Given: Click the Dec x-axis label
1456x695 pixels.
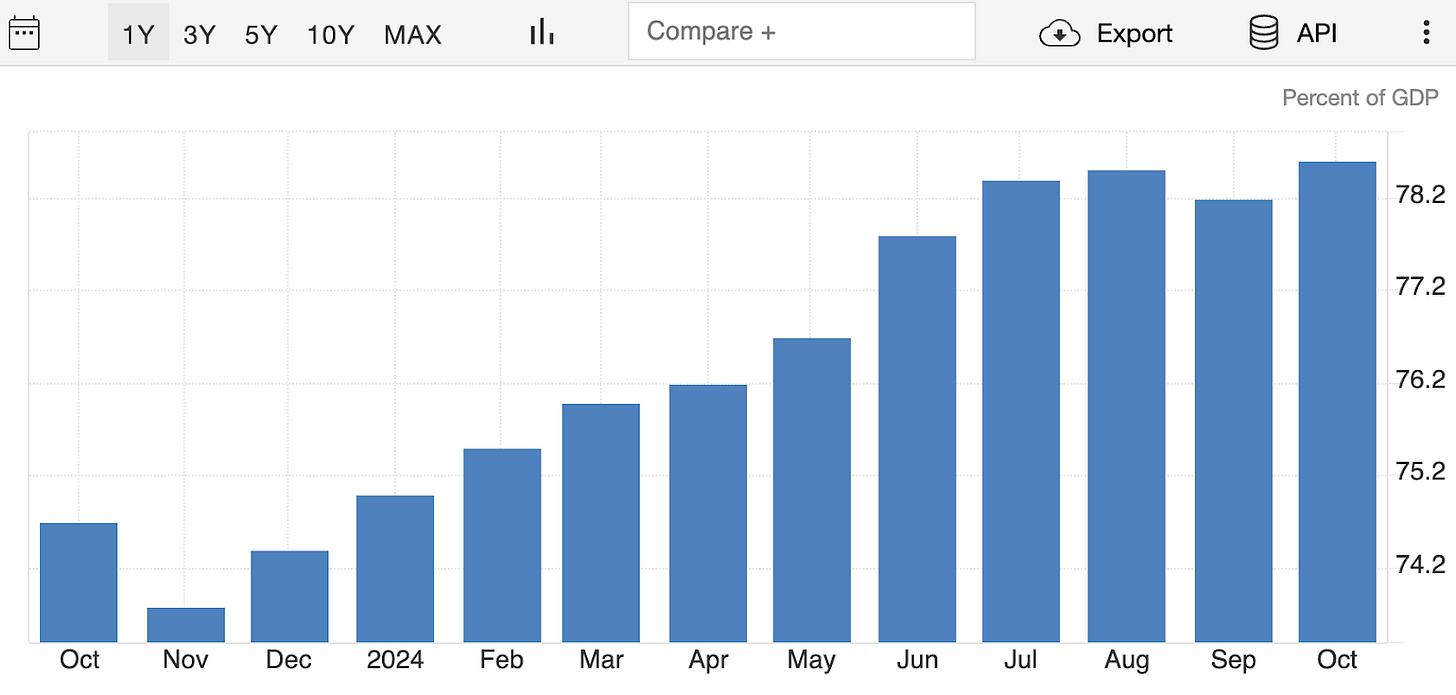Looking at the screenshot, I should pos(290,660).
